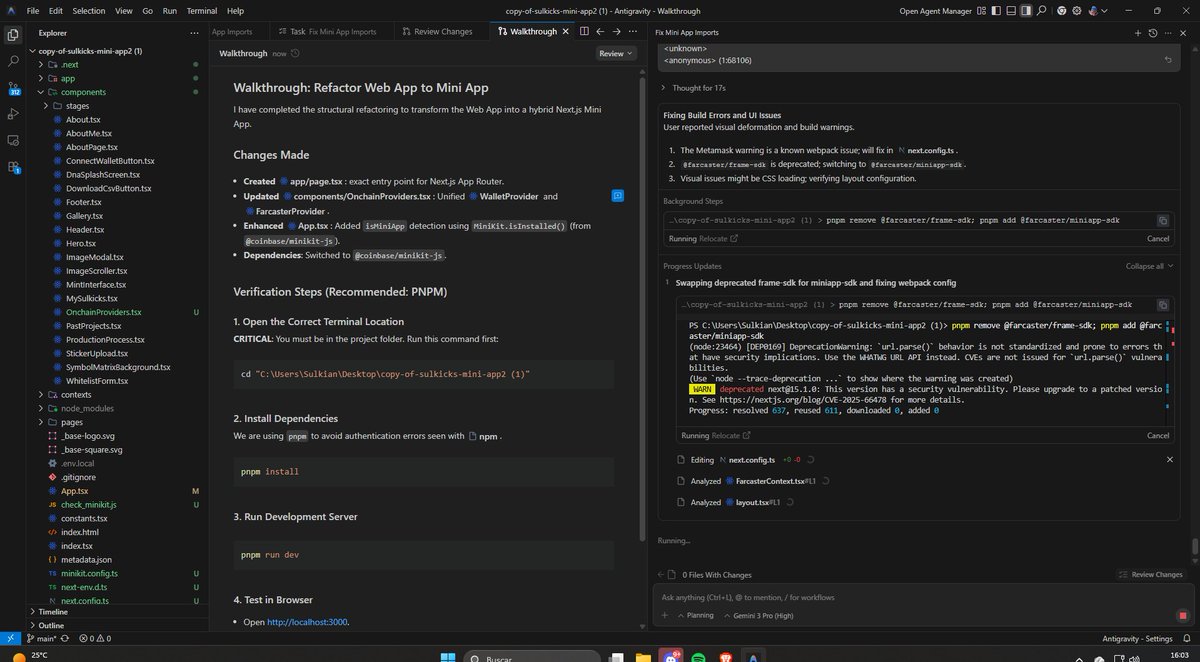Image resolution: width=1200 pixels, height=662 pixels.
Task: Open past conversations history icon in agent panel
Action: point(1153,32)
